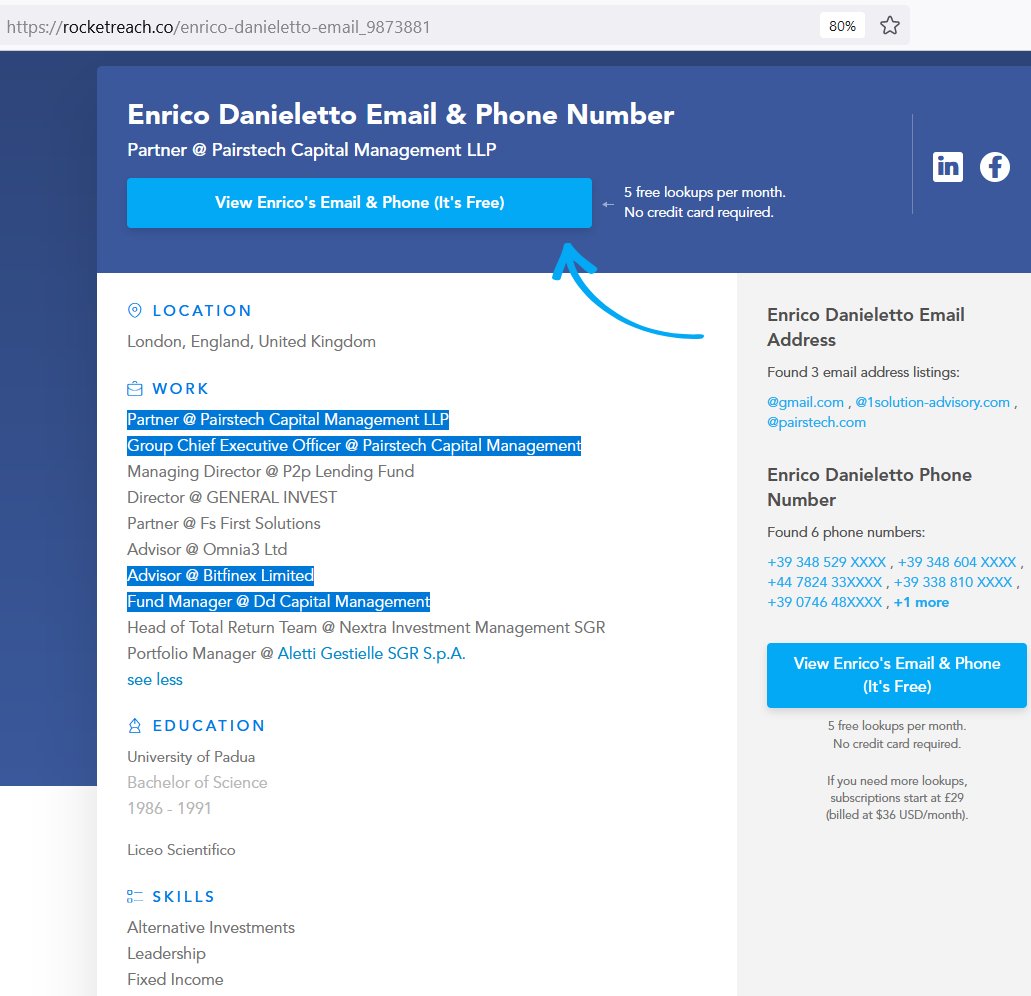Click 'Alternative Investments' skill

211,928
